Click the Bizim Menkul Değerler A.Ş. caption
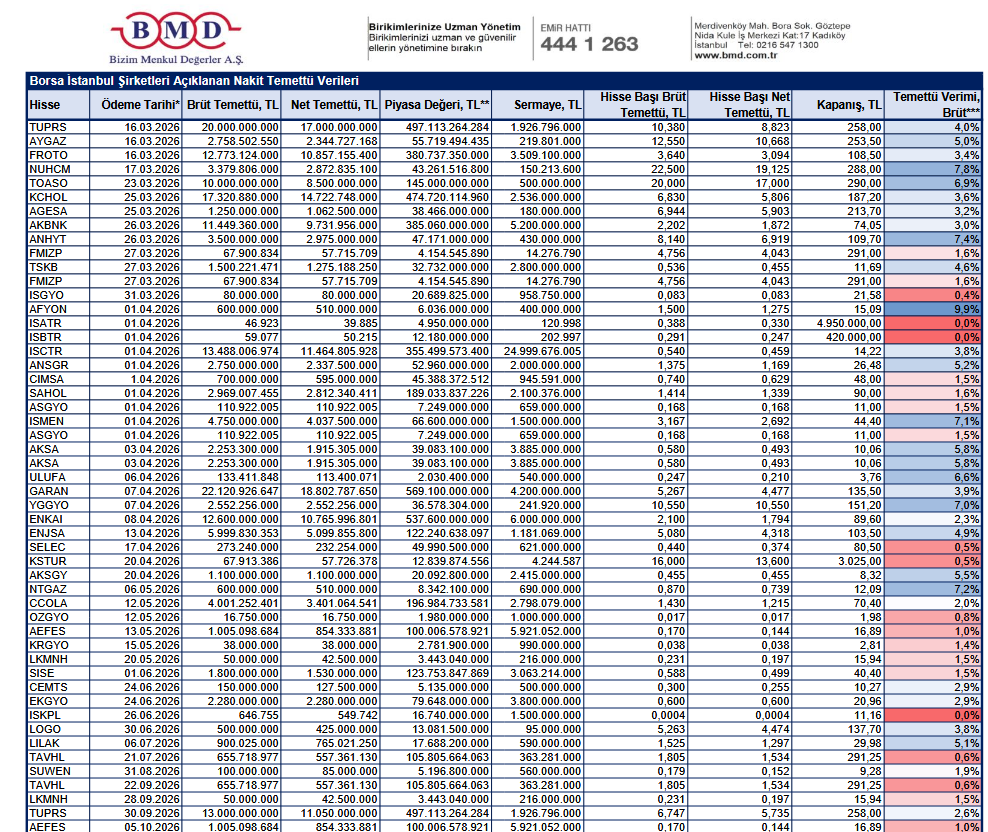988x832 pixels. (x=176, y=61)
